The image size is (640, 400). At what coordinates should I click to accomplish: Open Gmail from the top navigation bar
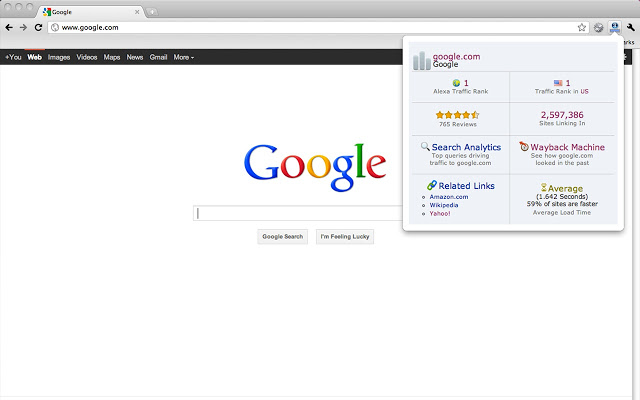point(158,57)
